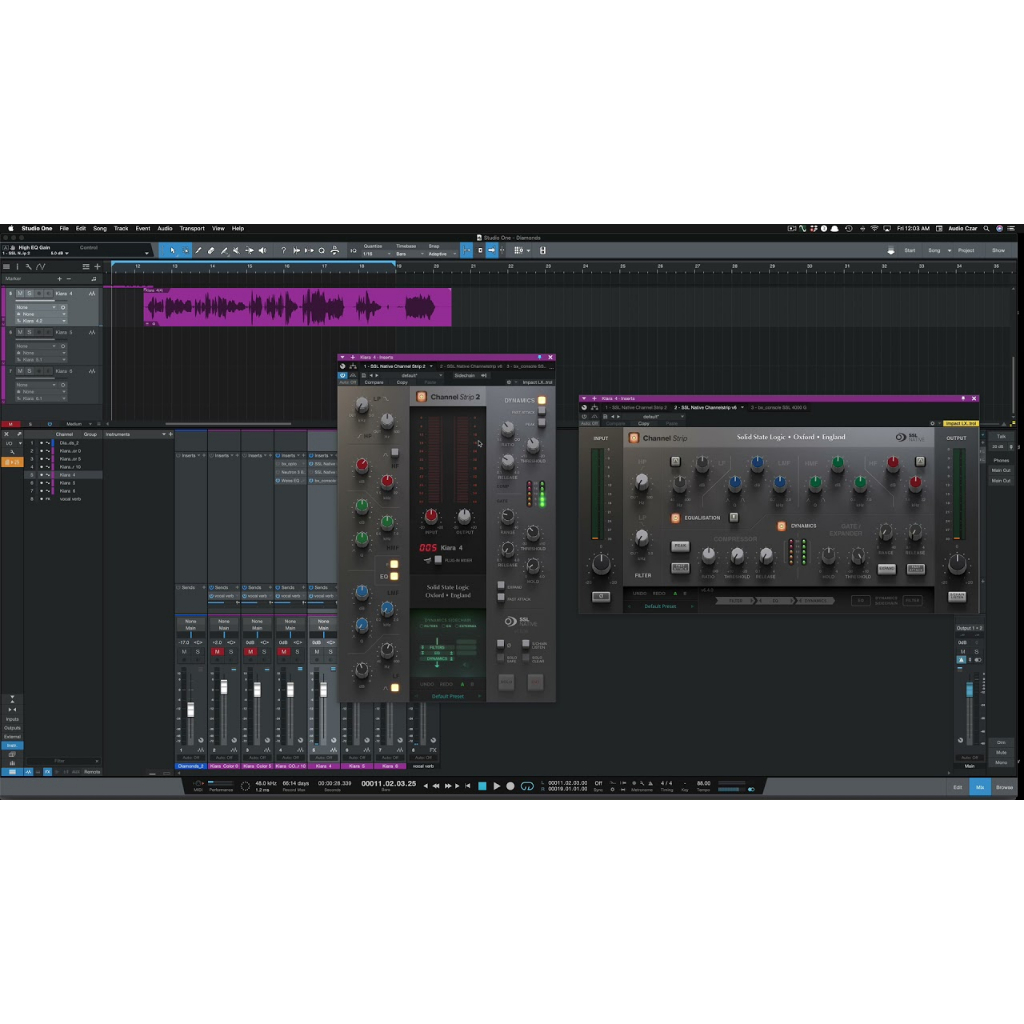Toggle DYNAMICS power in Channel Strip window
This screenshot has height=1024, width=1024.
(781, 526)
